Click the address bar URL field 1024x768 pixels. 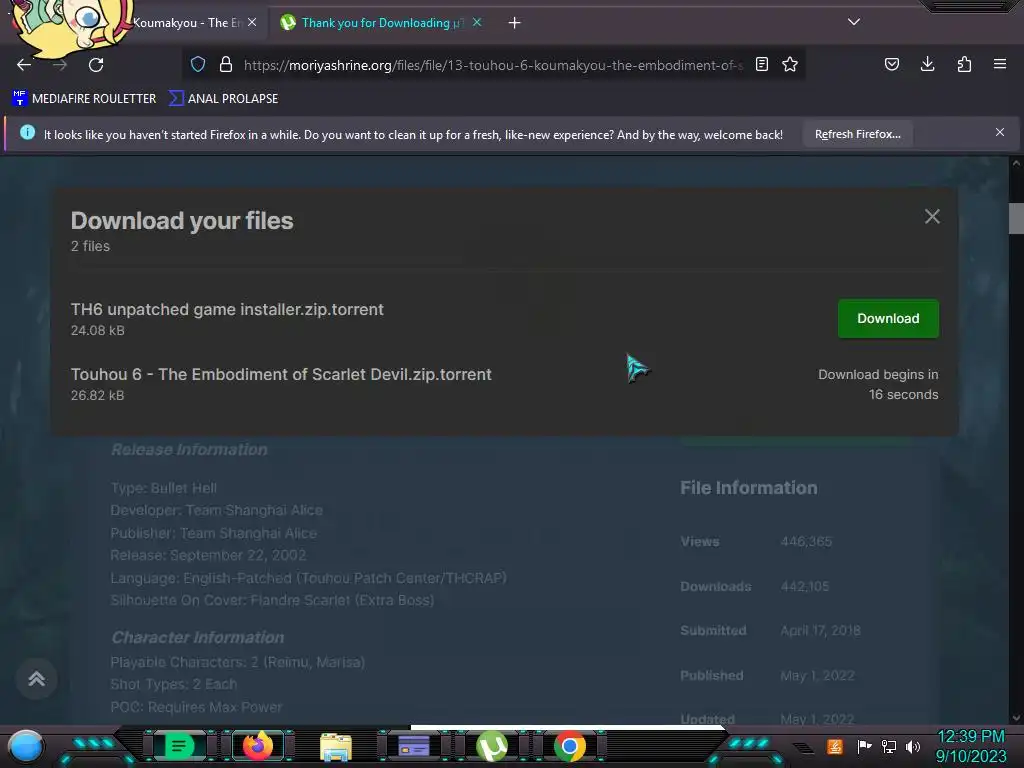pos(493,65)
